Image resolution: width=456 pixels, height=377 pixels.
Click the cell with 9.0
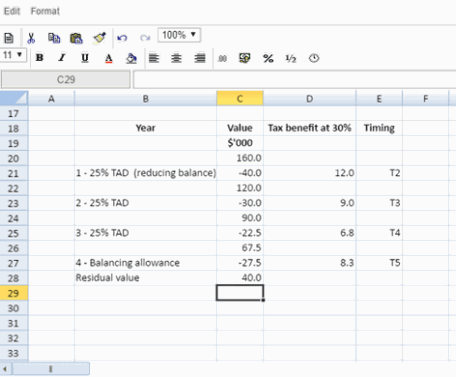pyautogui.click(x=310, y=203)
